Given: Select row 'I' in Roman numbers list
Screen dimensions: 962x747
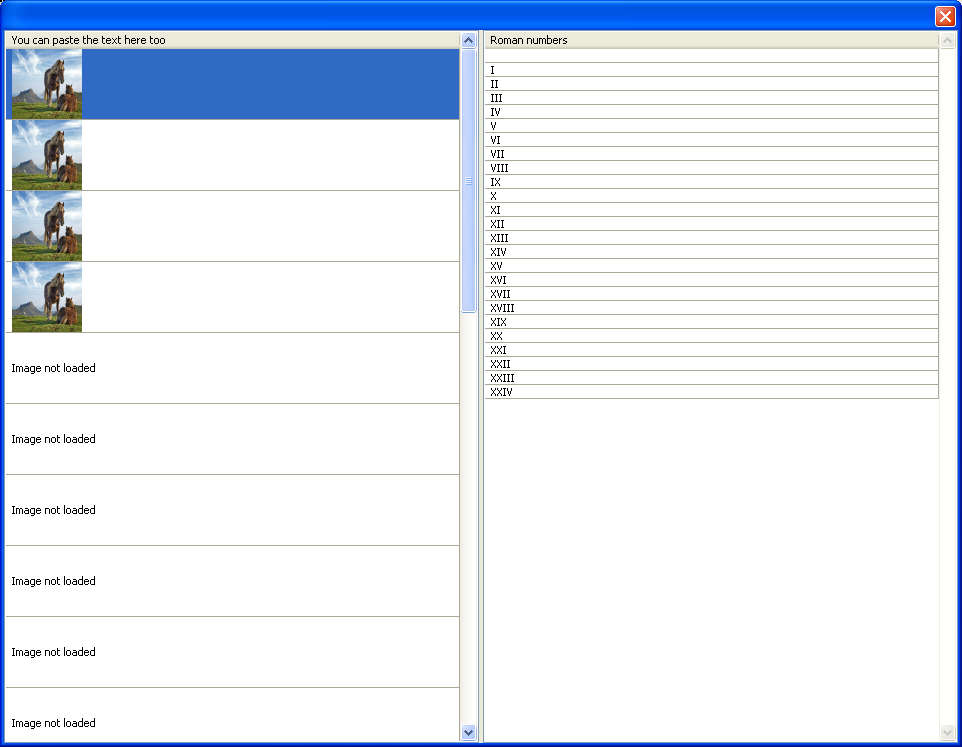Looking at the screenshot, I should click(x=711, y=70).
